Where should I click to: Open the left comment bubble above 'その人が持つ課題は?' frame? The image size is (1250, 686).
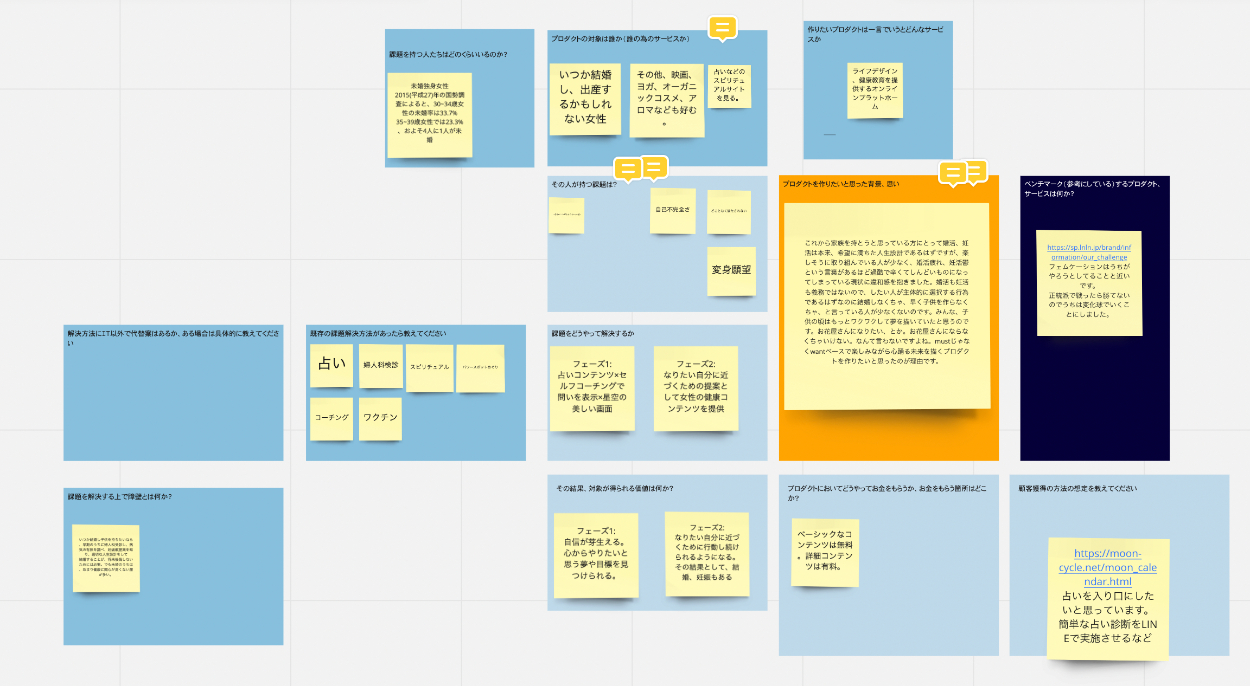pyautogui.click(x=627, y=169)
